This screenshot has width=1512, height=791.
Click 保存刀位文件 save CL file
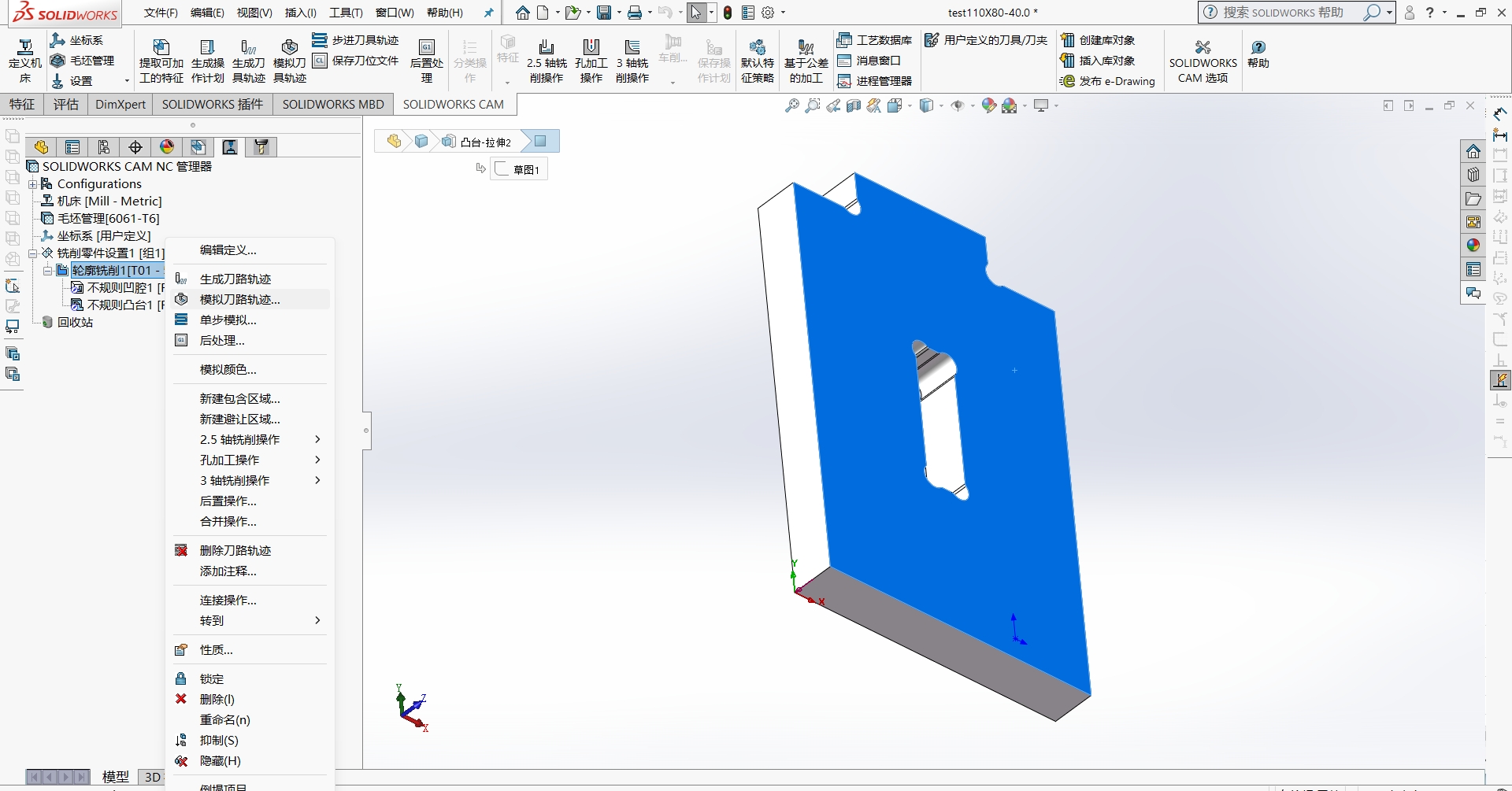356,61
